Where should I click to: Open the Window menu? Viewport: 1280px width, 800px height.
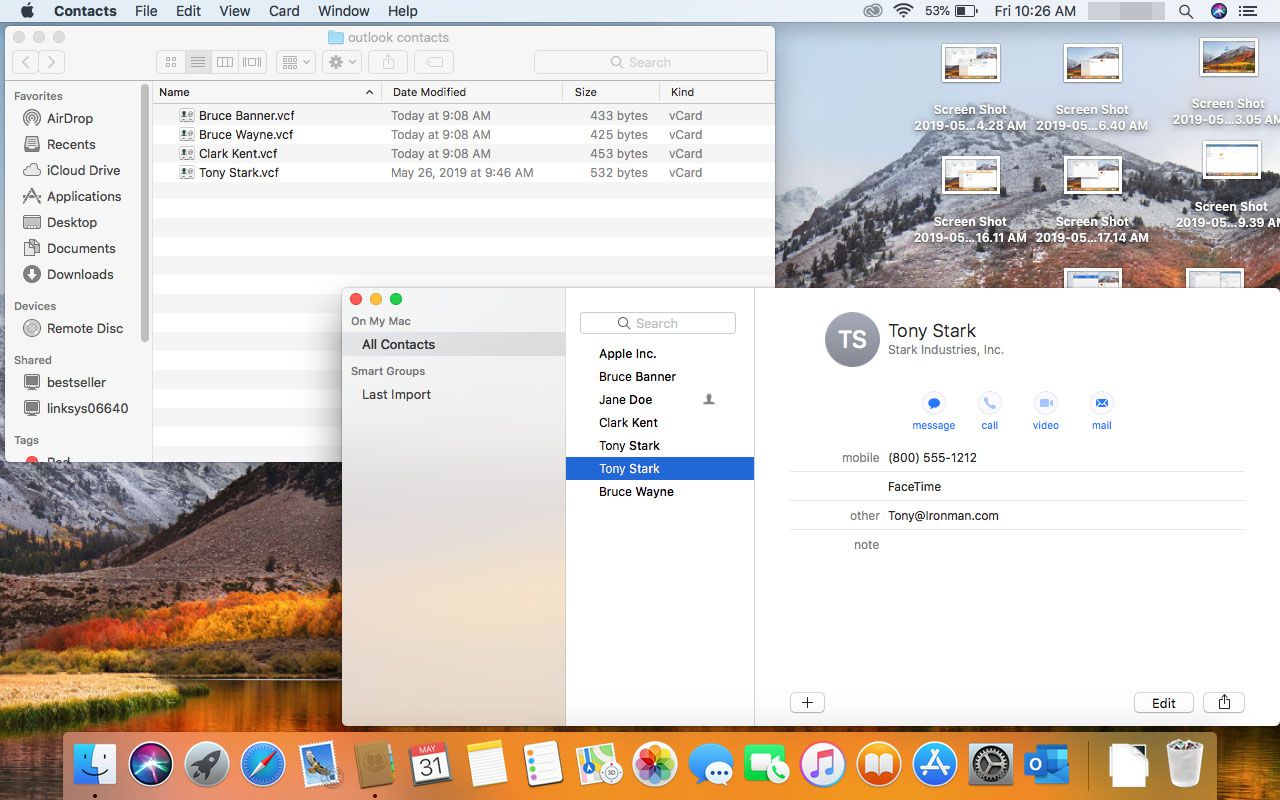(343, 11)
